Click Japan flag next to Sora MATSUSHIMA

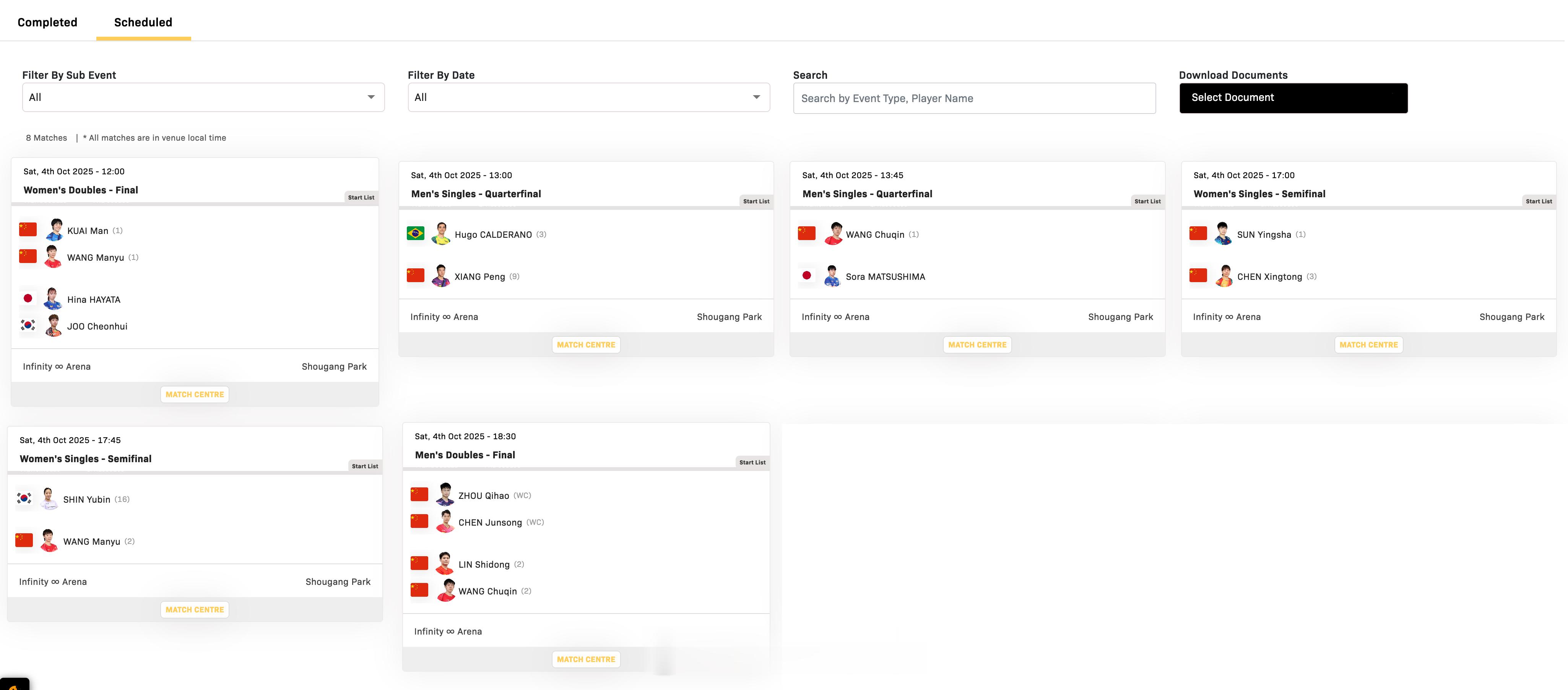tap(806, 276)
